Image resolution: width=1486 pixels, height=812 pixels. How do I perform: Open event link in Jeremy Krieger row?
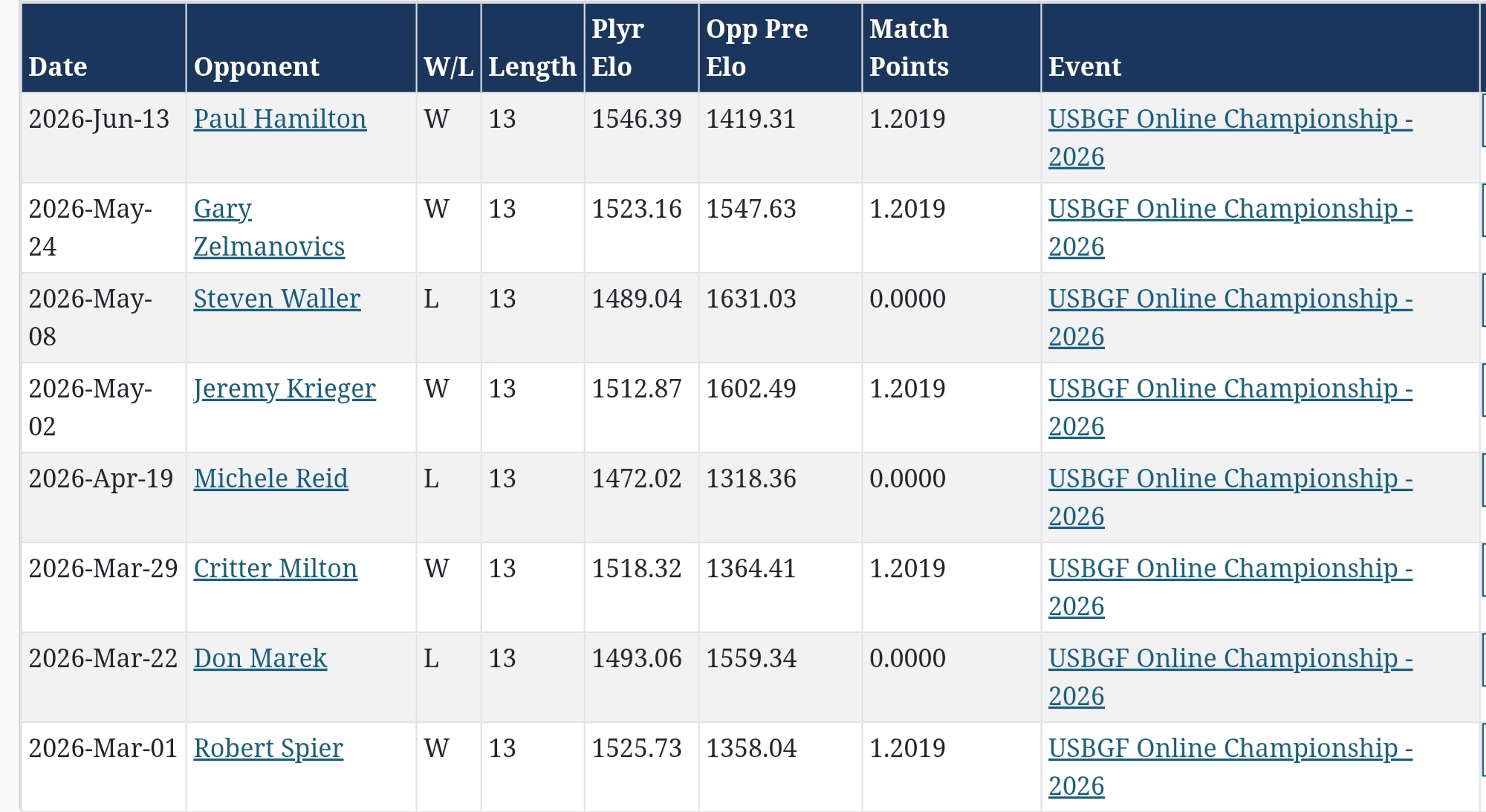[x=1230, y=407]
